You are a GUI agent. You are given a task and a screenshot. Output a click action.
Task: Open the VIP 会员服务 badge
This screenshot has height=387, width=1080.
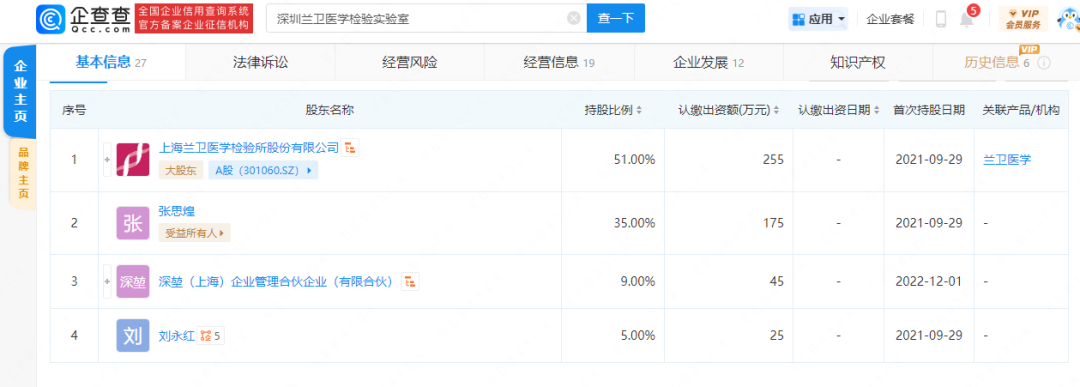(x=1023, y=19)
